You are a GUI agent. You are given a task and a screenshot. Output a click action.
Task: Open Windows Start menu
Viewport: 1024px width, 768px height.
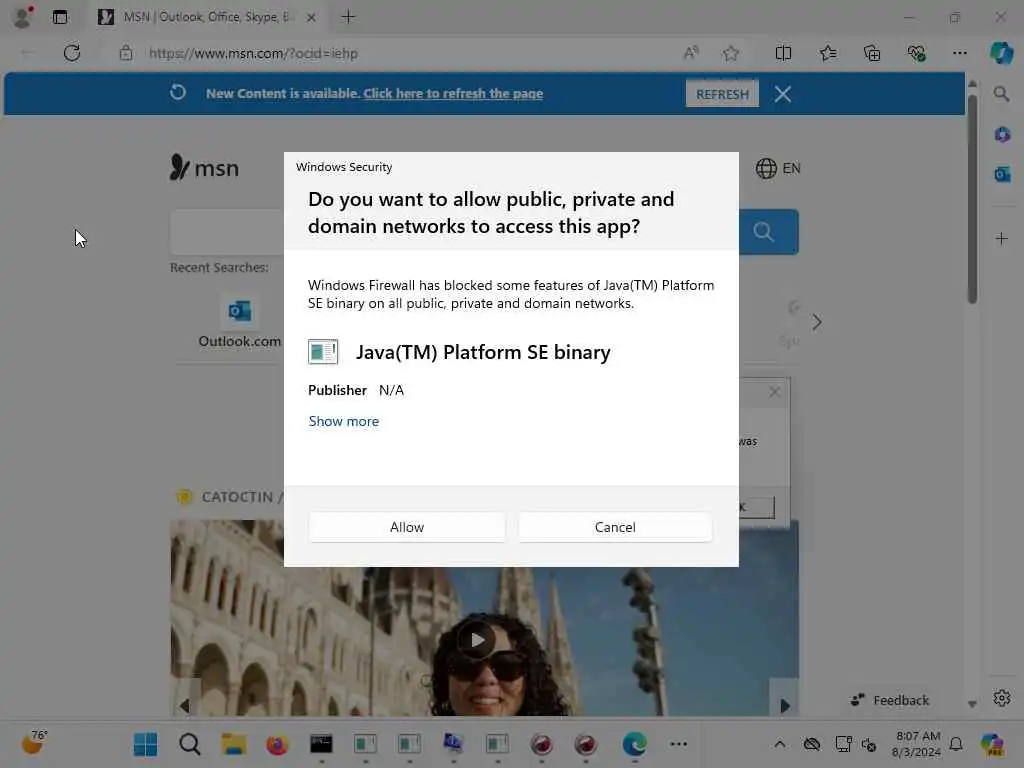tap(145, 744)
